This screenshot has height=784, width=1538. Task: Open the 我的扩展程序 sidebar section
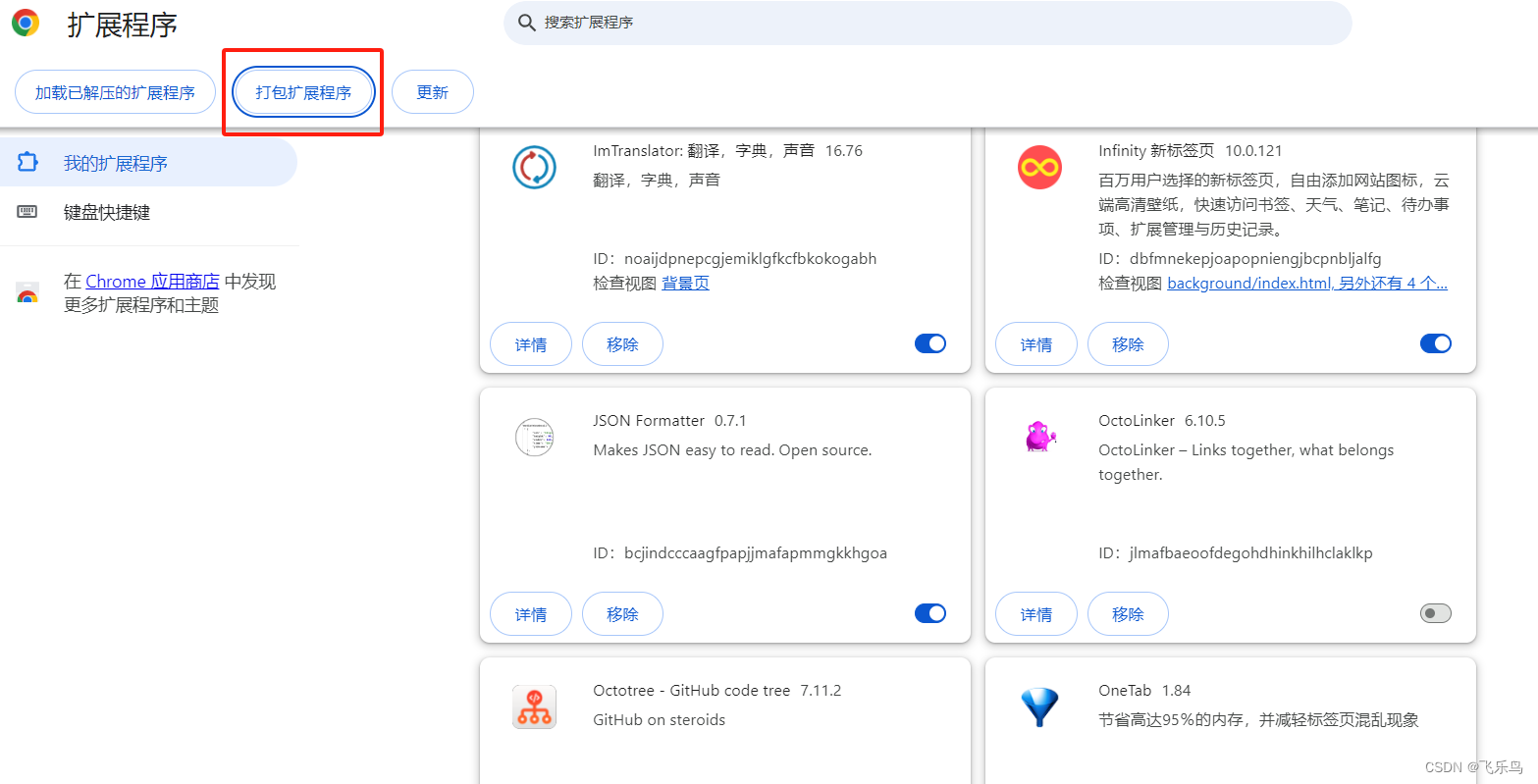pyautogui.click(x=148, y=162)
